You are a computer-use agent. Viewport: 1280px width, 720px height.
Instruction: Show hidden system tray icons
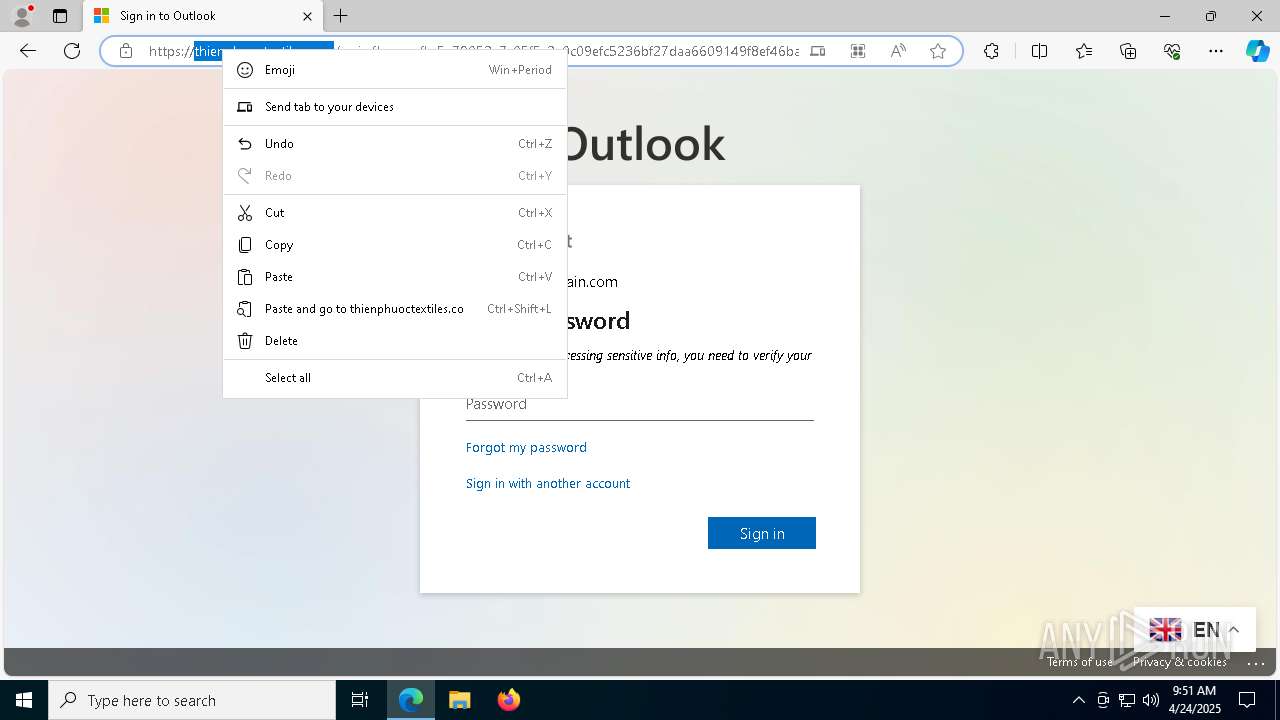pyautogui.click(x=1078, y=700)
